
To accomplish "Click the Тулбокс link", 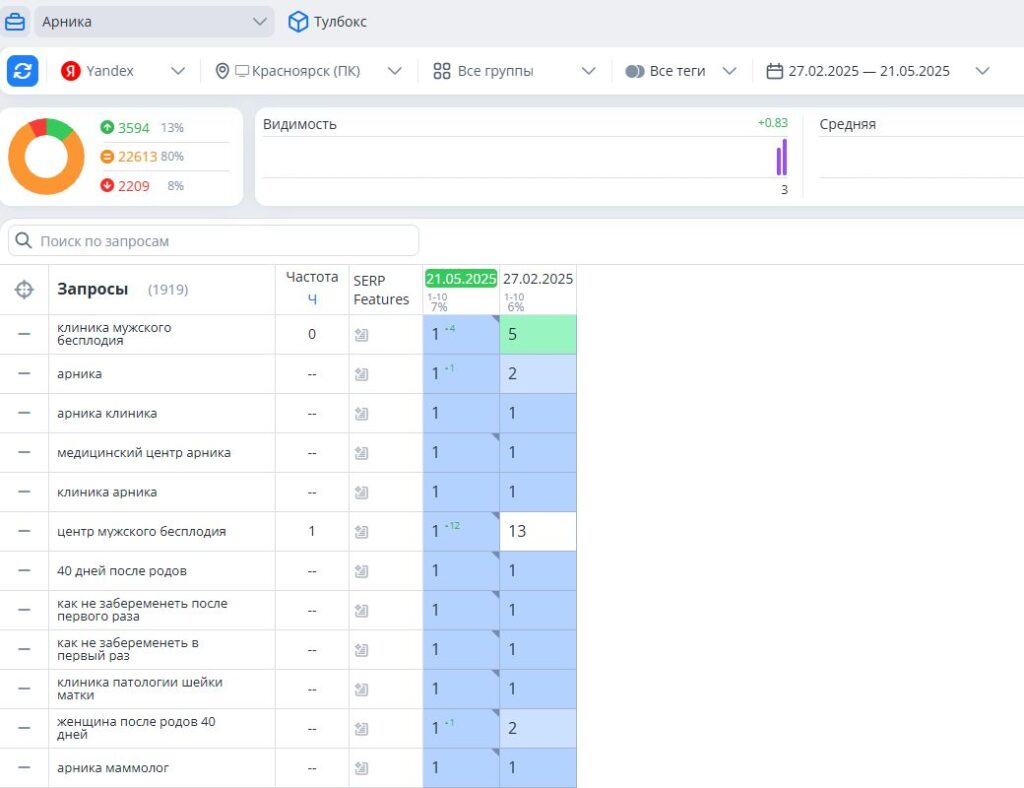I will pyautogui.click(x=340, y=22).
